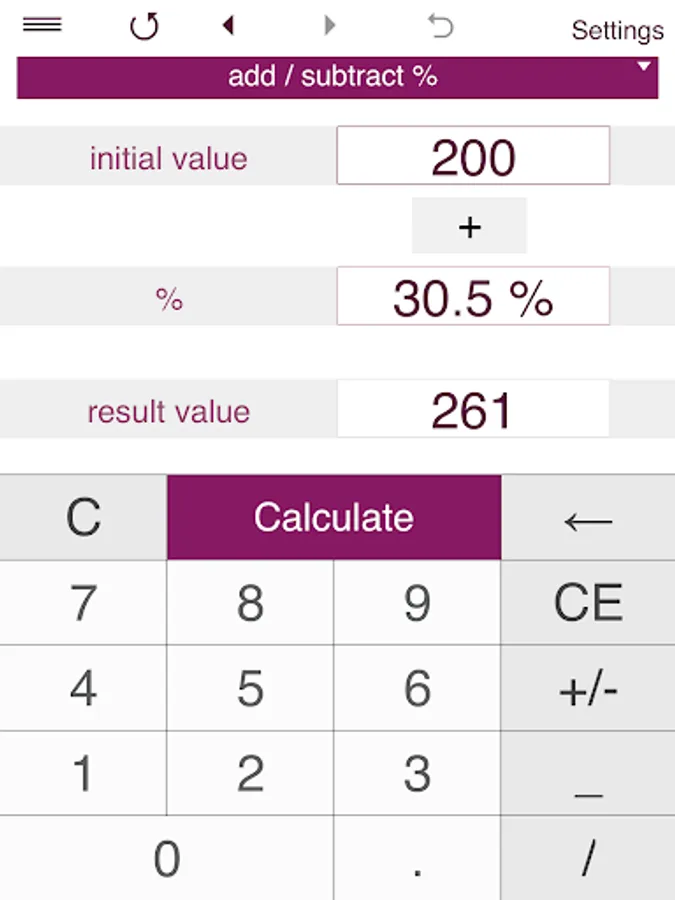This screenshot has height=900, width=675.
Task: Tap the undo curved arrow icon
Action: tap(440, 26)
